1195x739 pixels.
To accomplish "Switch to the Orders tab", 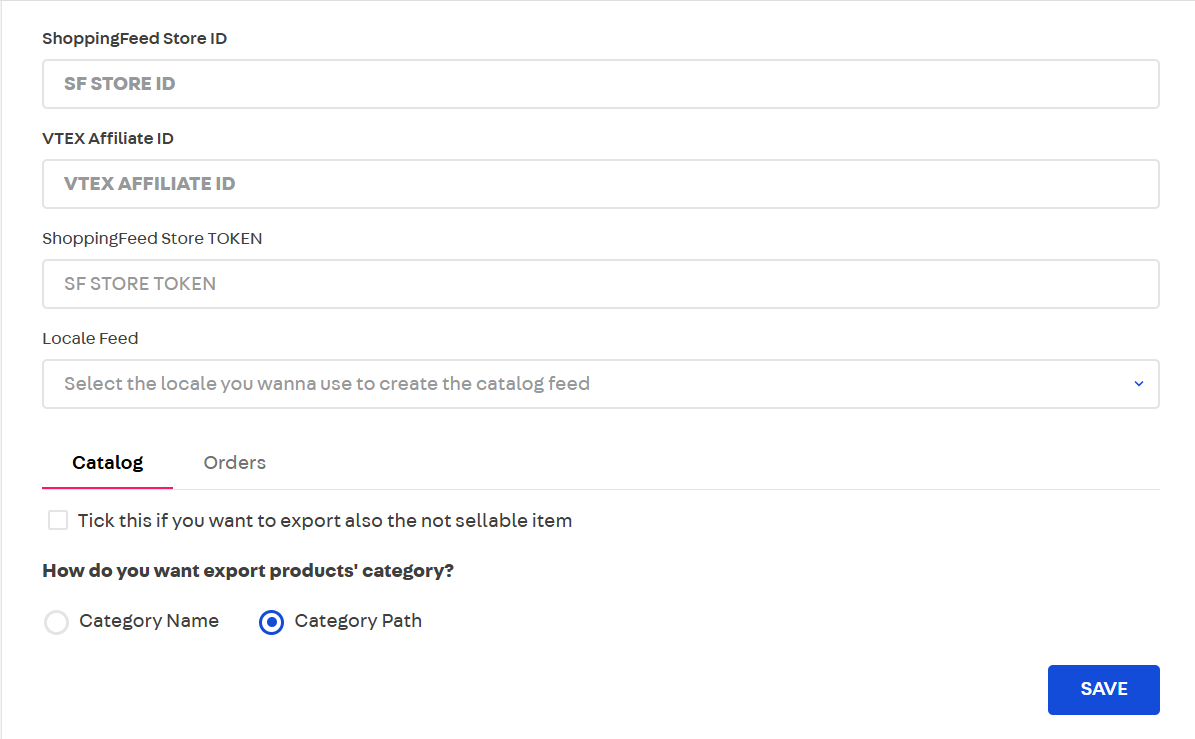I will point(234,463).
